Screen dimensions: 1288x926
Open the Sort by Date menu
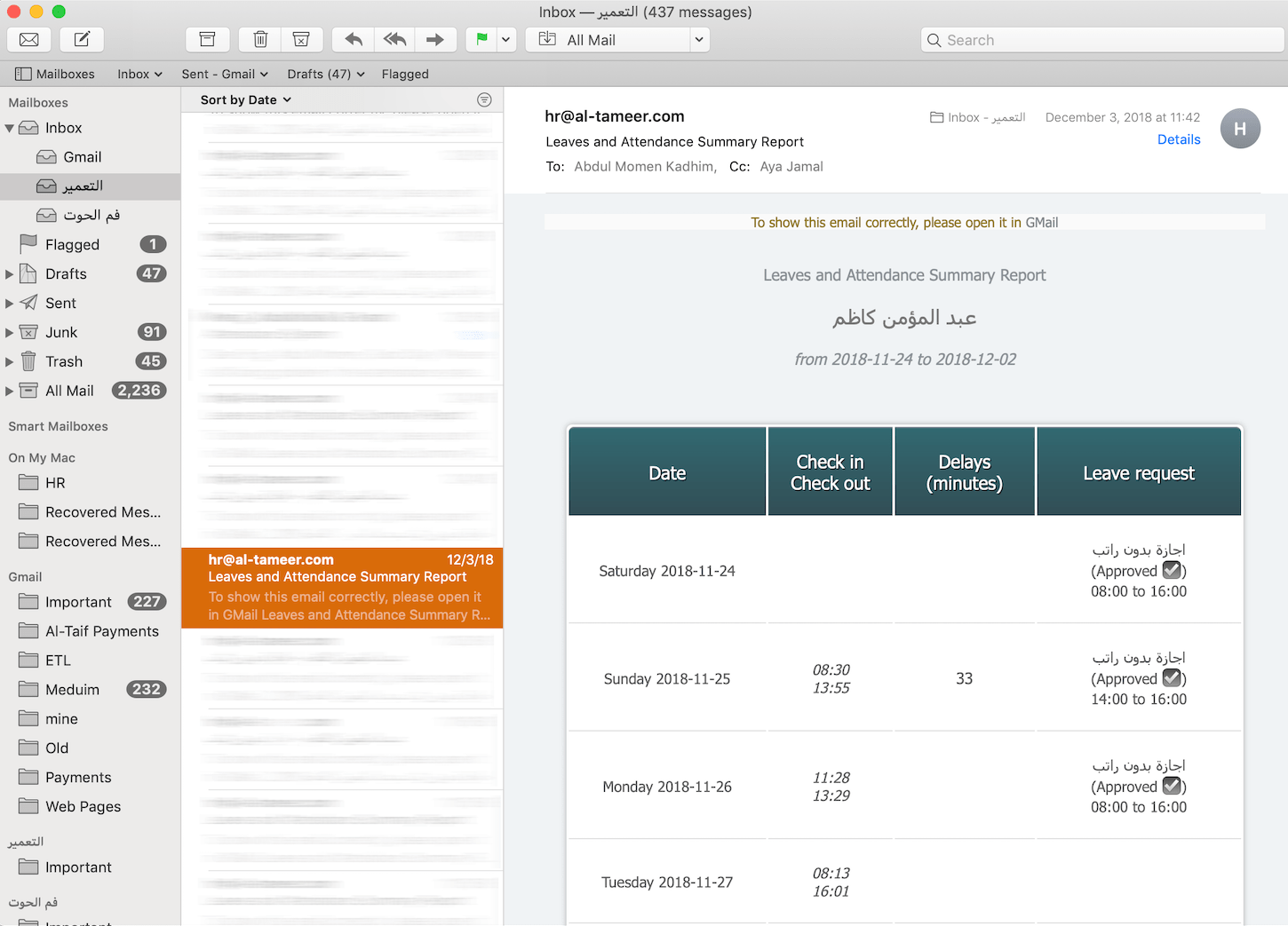click(246, 99)
